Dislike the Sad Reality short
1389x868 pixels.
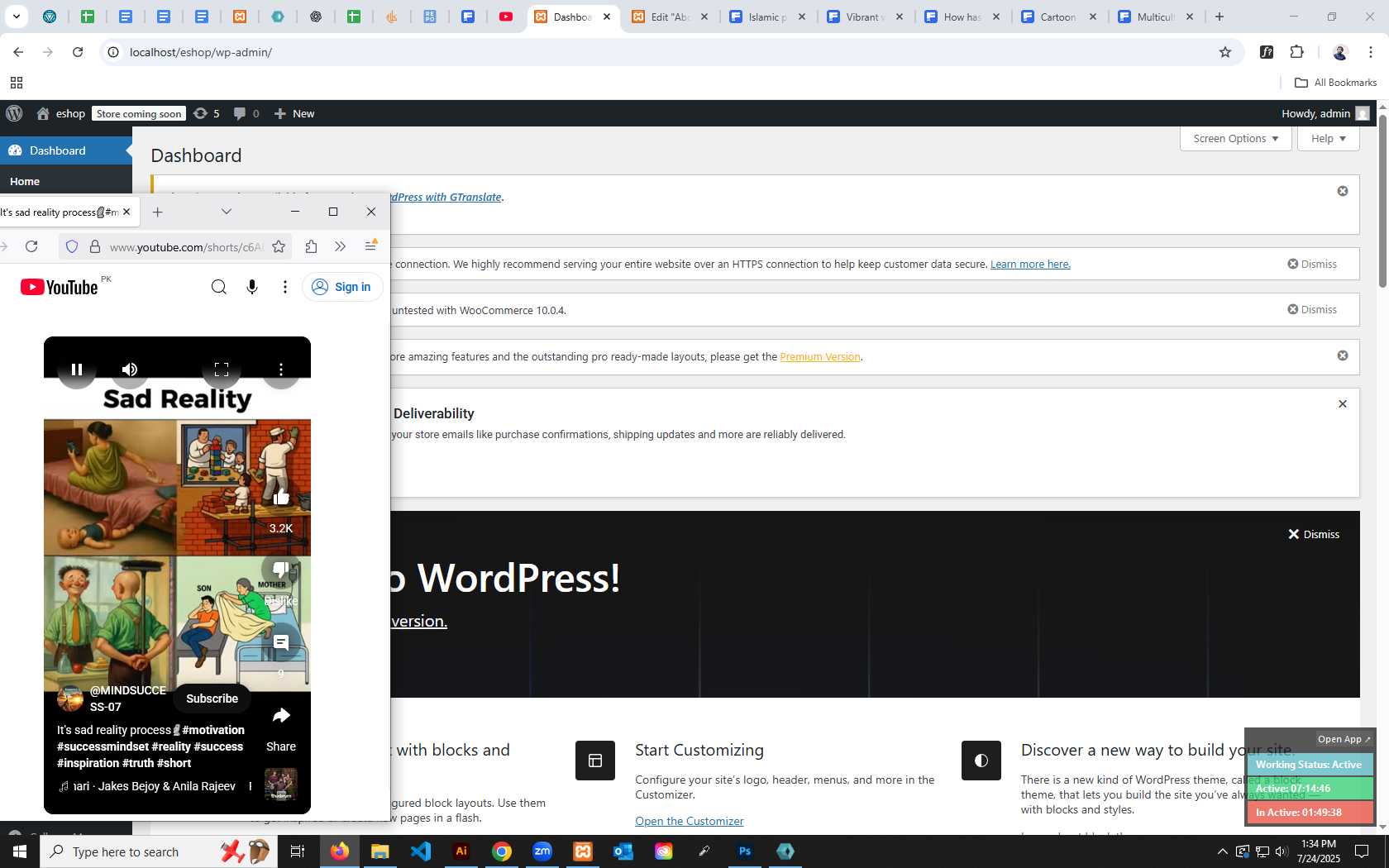[x=281, y=570]
